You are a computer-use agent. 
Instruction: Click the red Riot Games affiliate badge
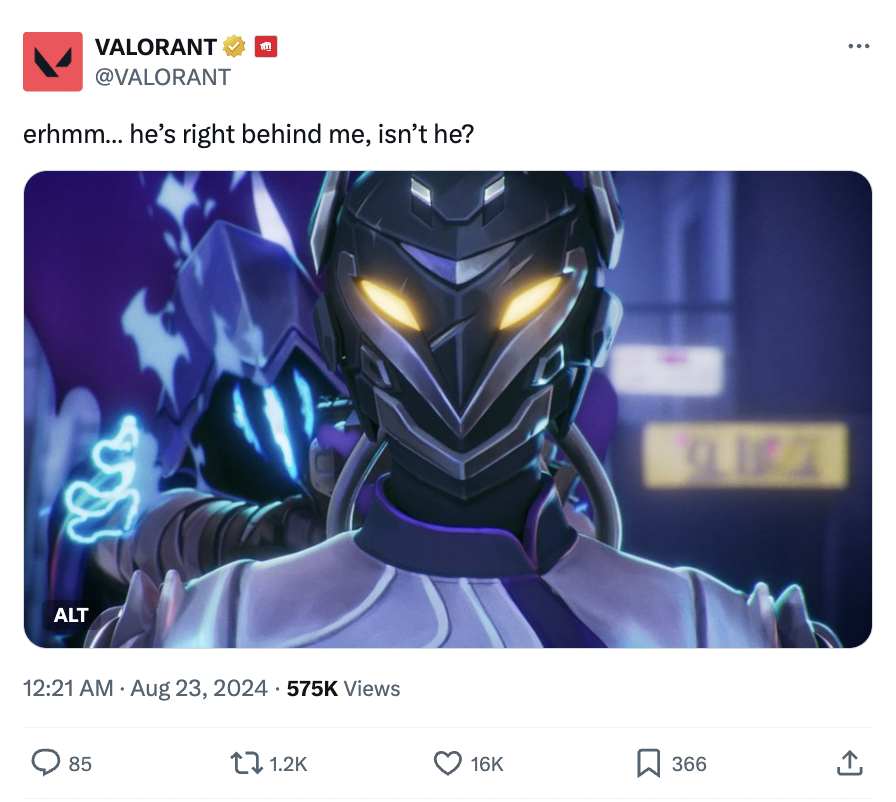(x=266, y=46)
